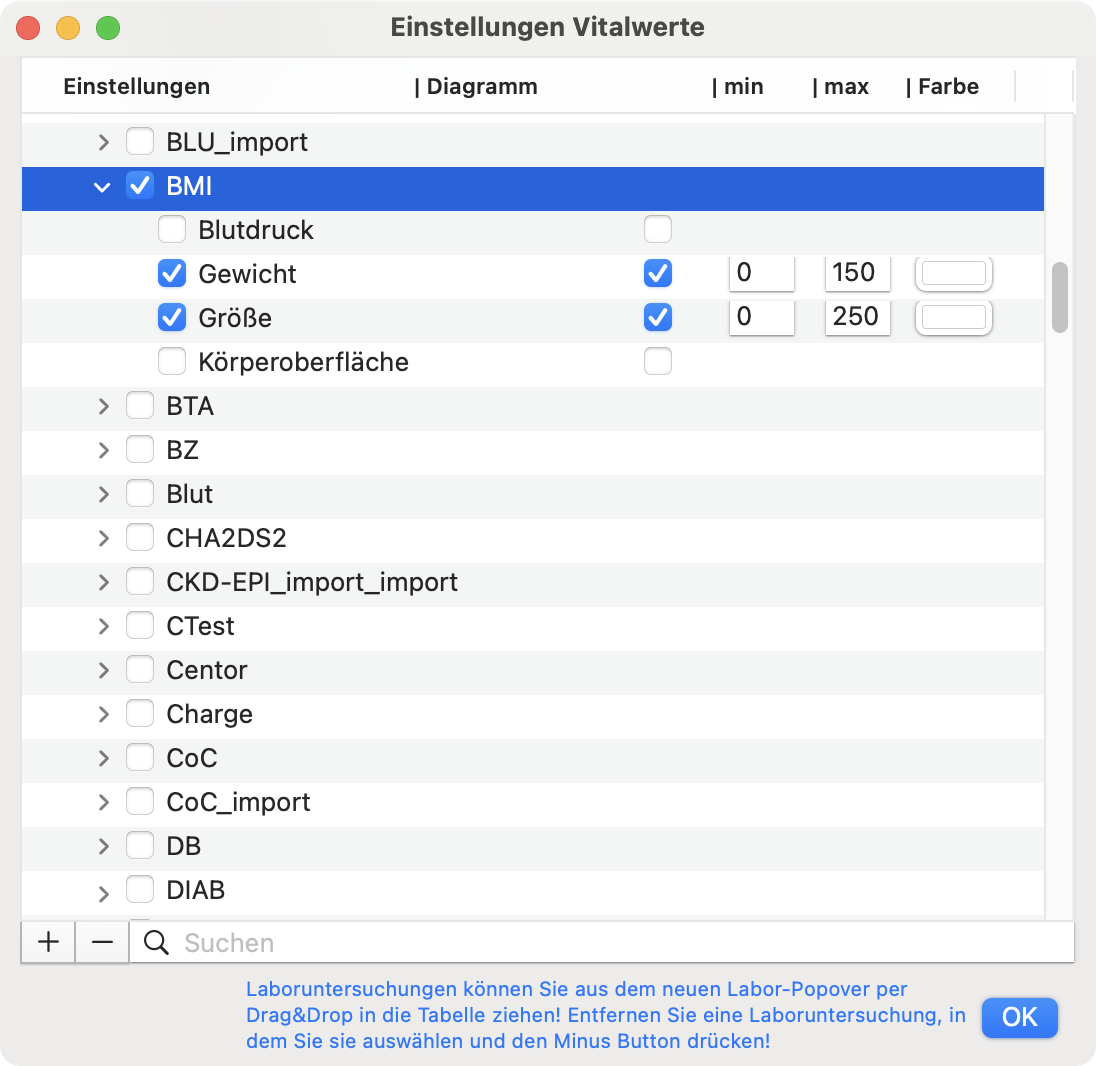Check the CoC_import checkbox
Viewport: 1096px width, 1066px height.
point(140,802)
